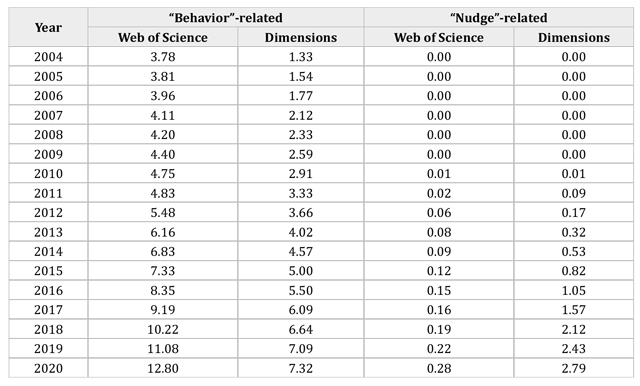Viewport: 640px width, 386px height.
Task: Click Web of Science header under Behavior-related
Action: pos(163,37)
